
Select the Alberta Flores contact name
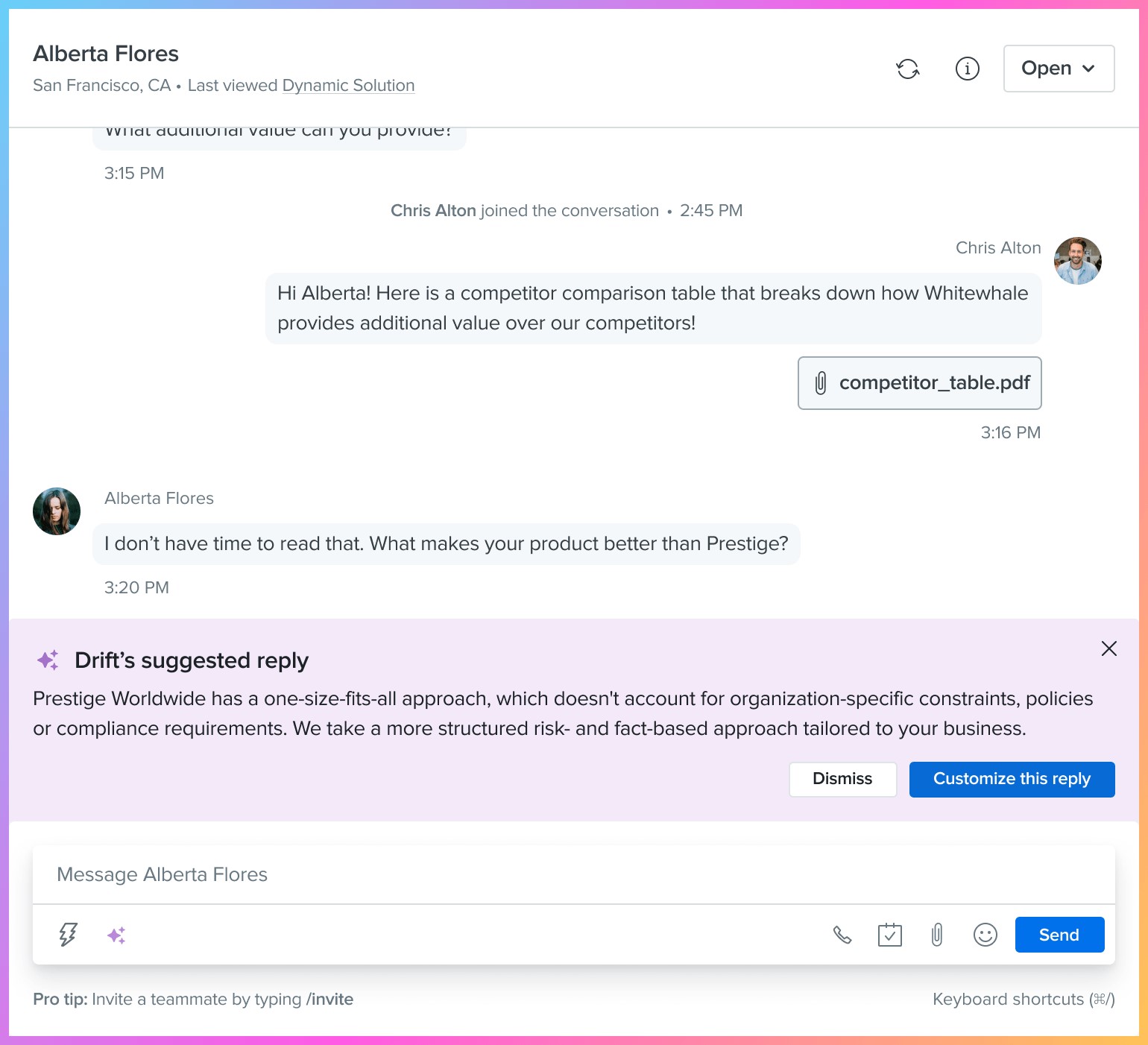tap(105, 53)
